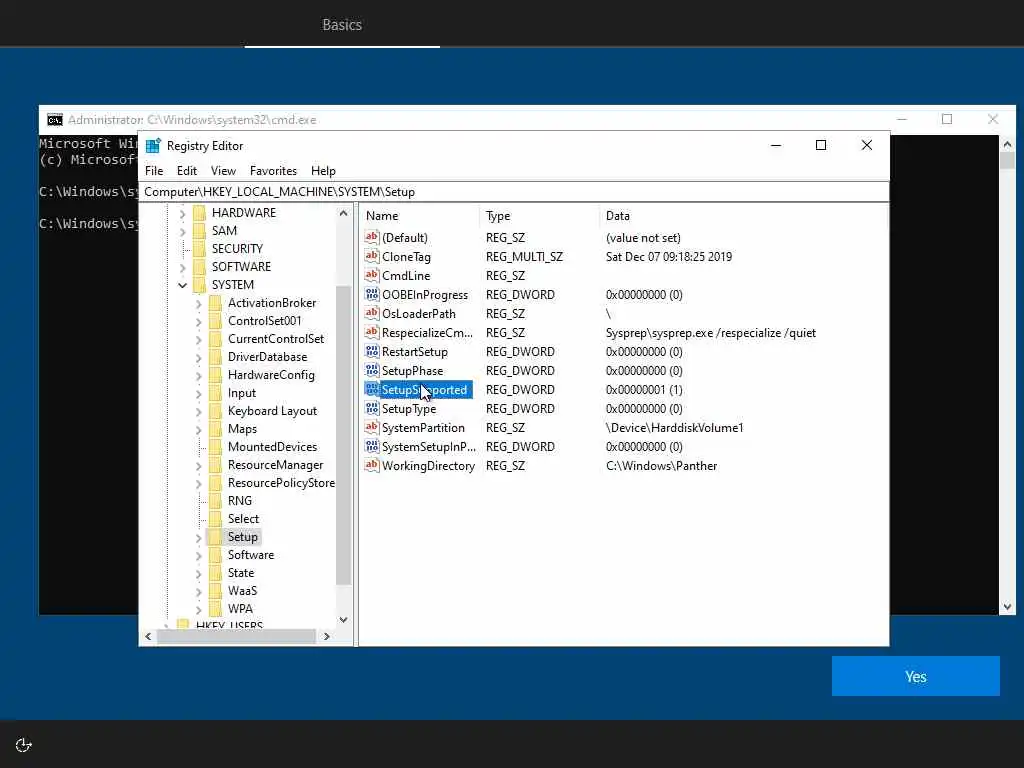Image resolution: width=1024 pixels, height=768 pixels.
Task: Click the Keyboard Layout folder icon
Action: point(216,411)
